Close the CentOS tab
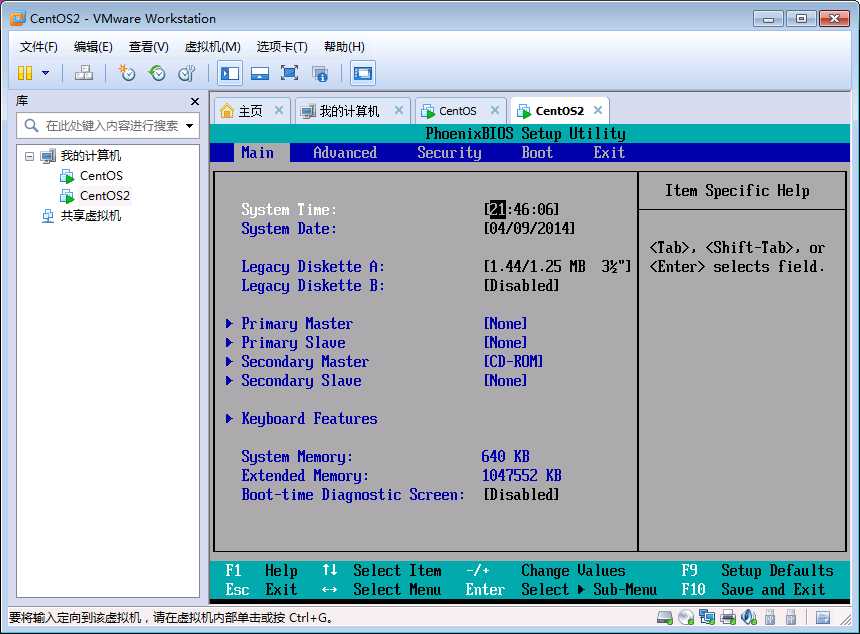This screenshot has height=634, width=860. point(495,110)
